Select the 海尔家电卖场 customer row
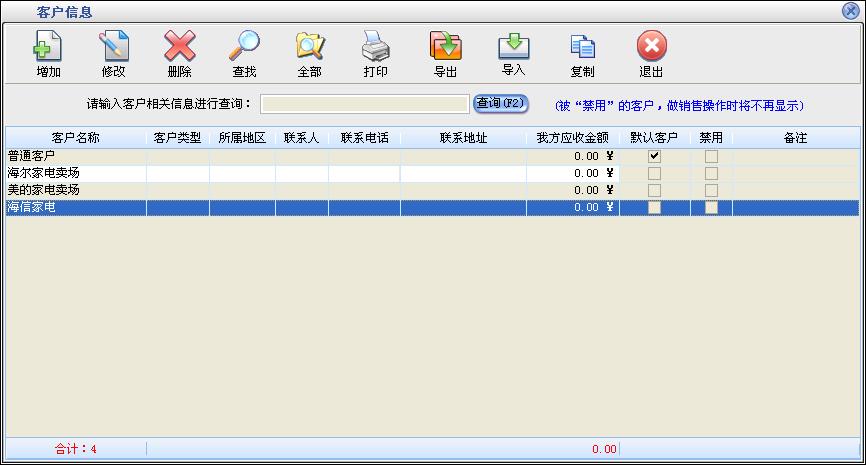Screen dimensions: 866x465 (x=76, y=173)
